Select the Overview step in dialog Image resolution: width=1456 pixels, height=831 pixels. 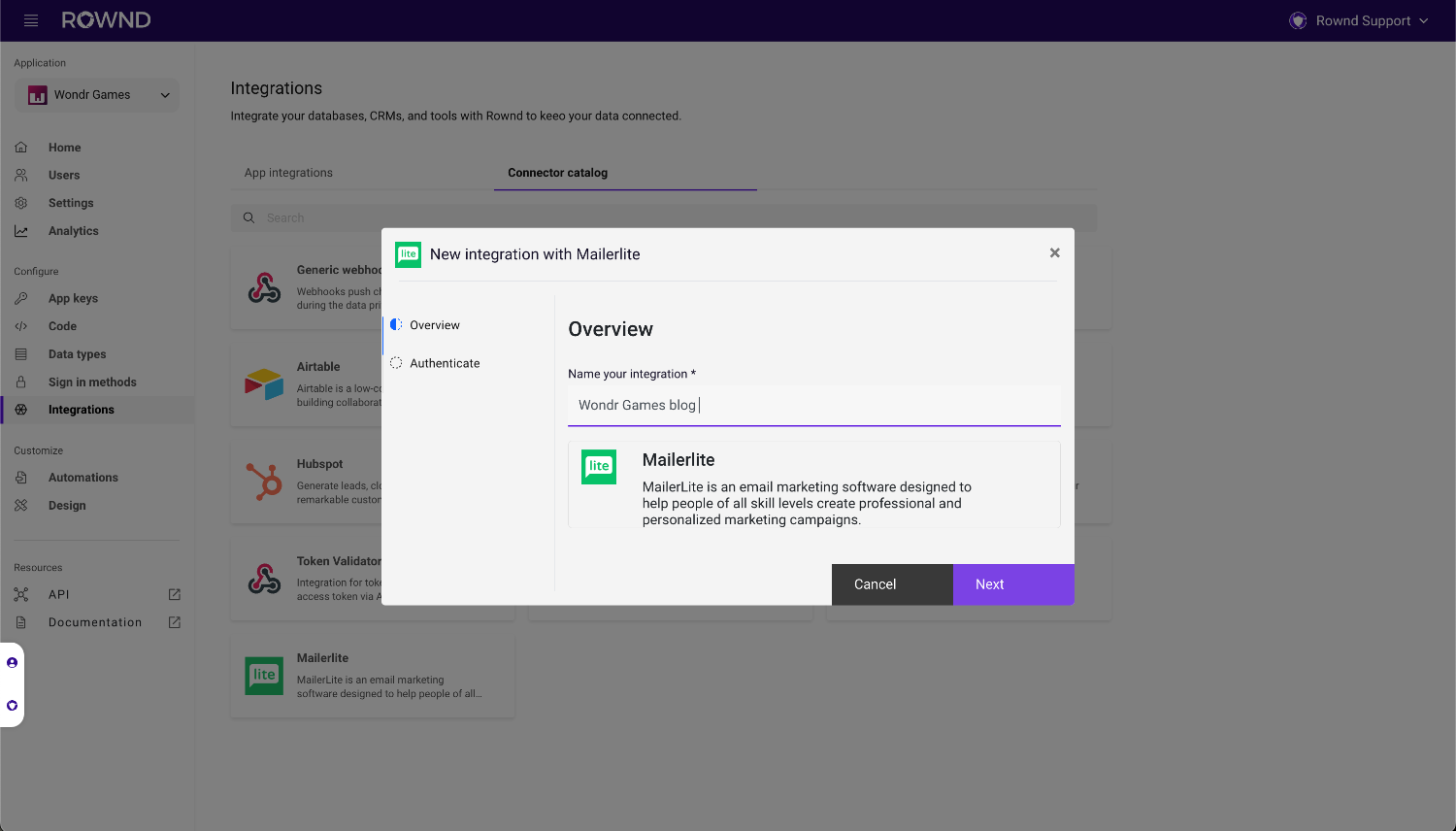[435, 325]
